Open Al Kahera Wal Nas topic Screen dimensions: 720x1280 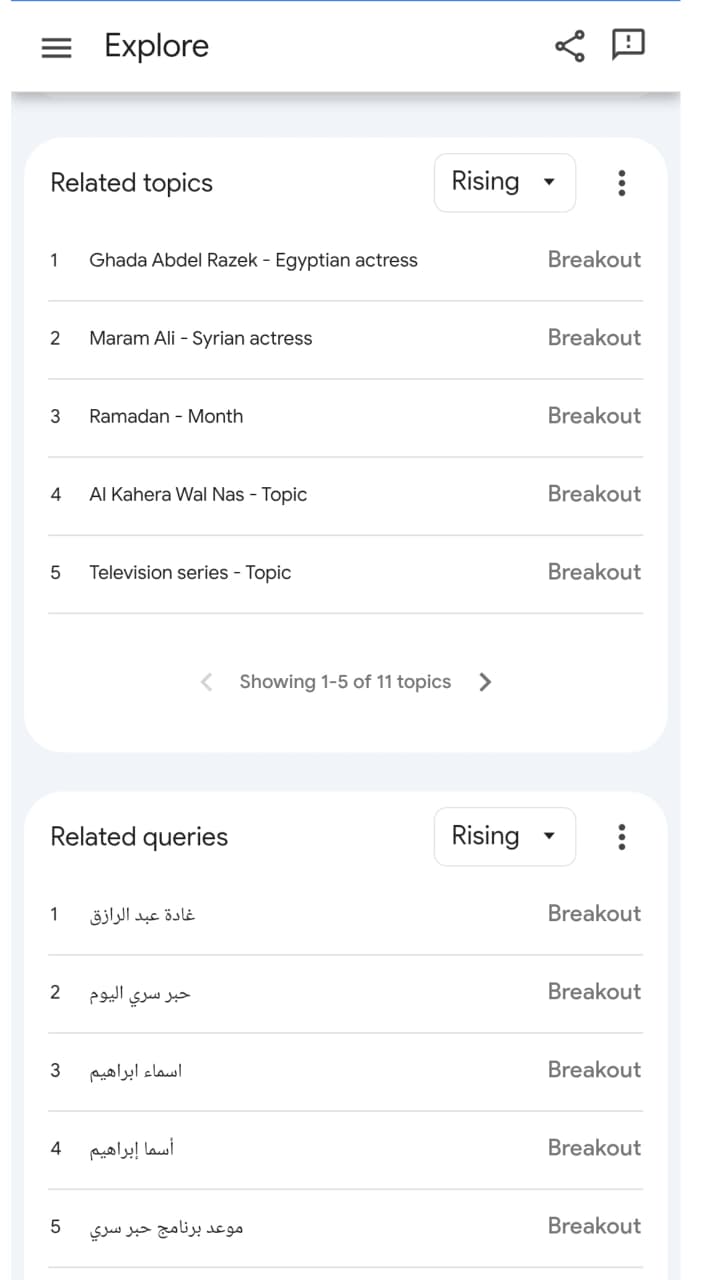[x=198, y=494]
